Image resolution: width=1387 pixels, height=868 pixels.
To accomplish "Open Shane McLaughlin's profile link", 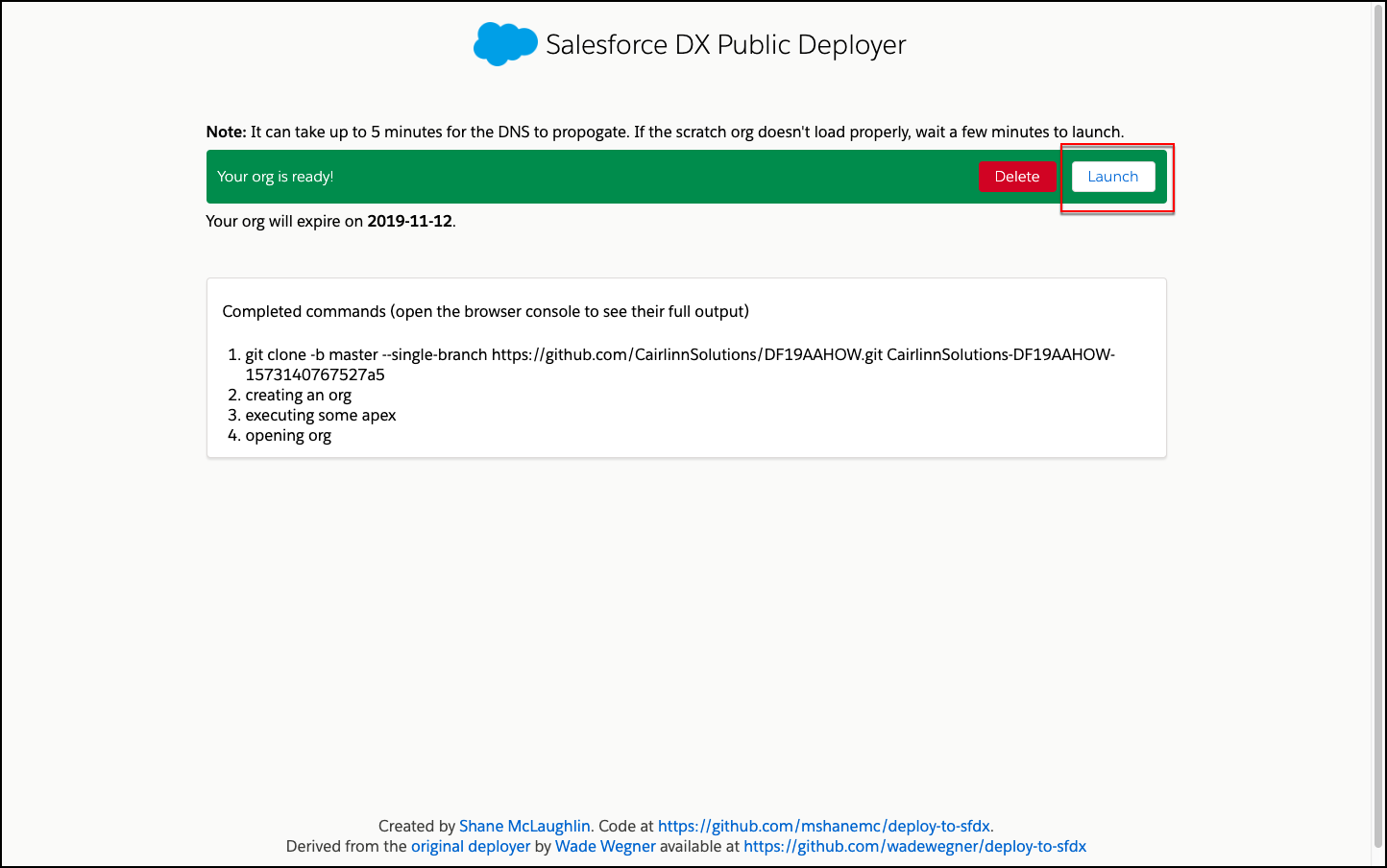I will tap(524, 826).
